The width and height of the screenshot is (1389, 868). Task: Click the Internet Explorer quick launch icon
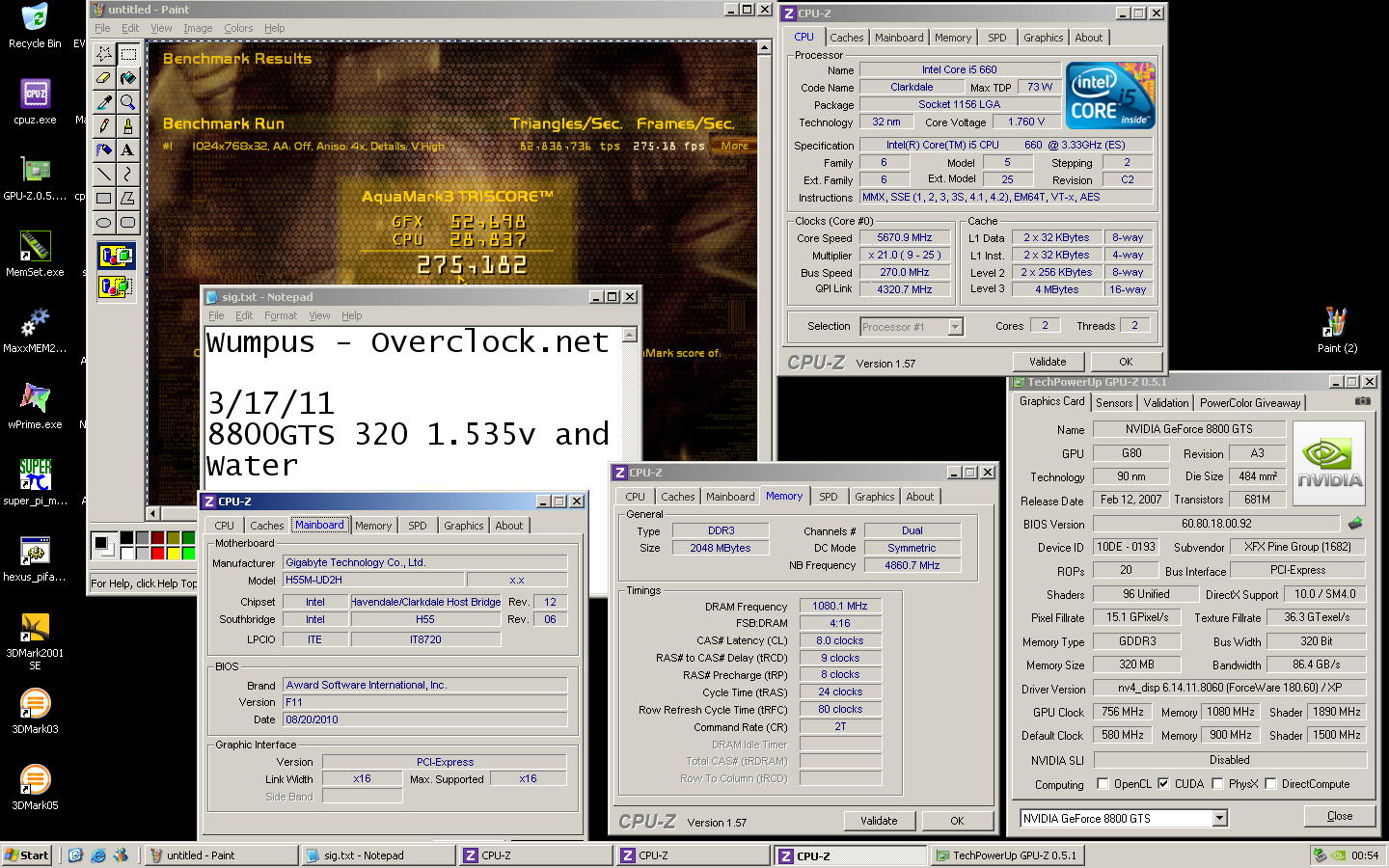[98, 855]
